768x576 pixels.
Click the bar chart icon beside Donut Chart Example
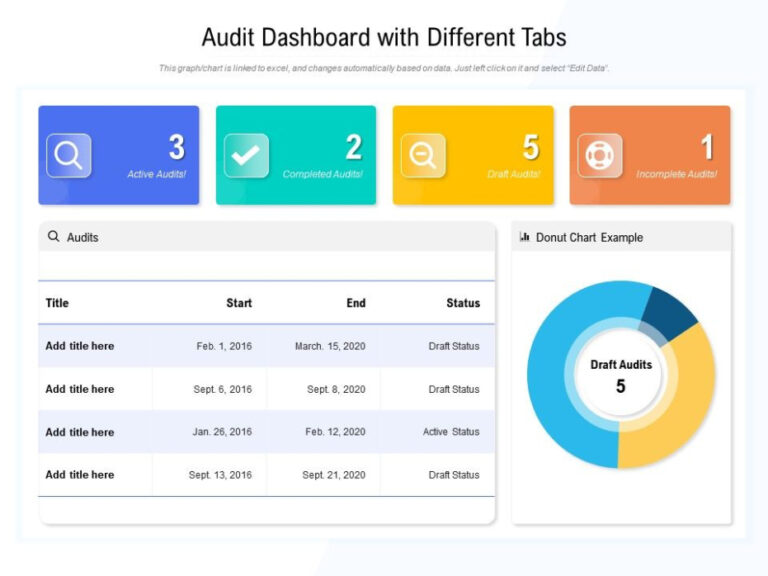[525, 237]
